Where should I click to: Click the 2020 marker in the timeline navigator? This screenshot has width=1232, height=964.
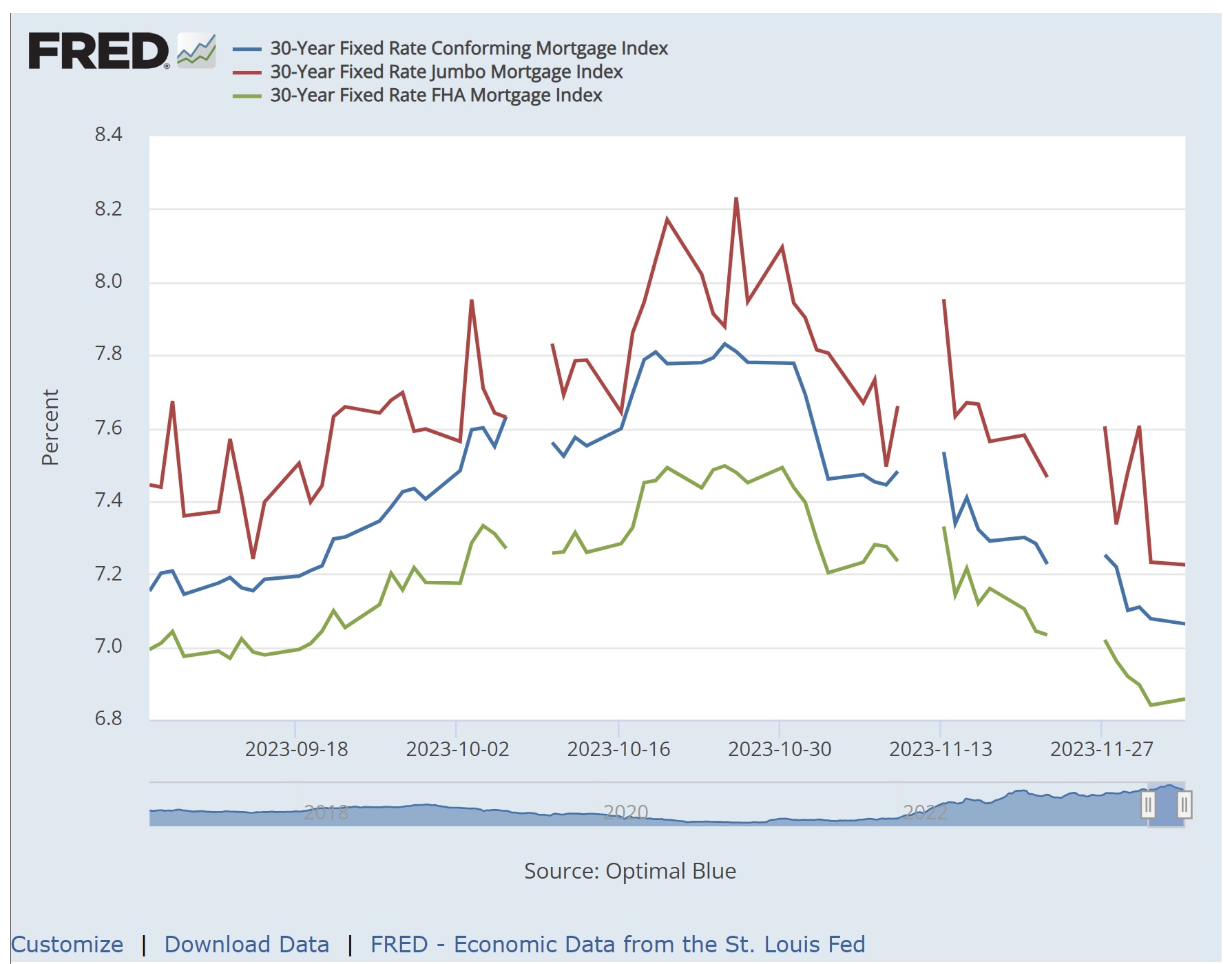click(625, 813)
